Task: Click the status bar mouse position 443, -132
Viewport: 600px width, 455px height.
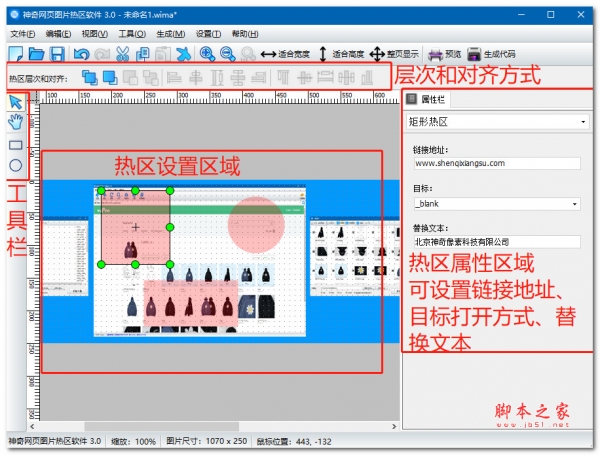Action: coord(294,442)
